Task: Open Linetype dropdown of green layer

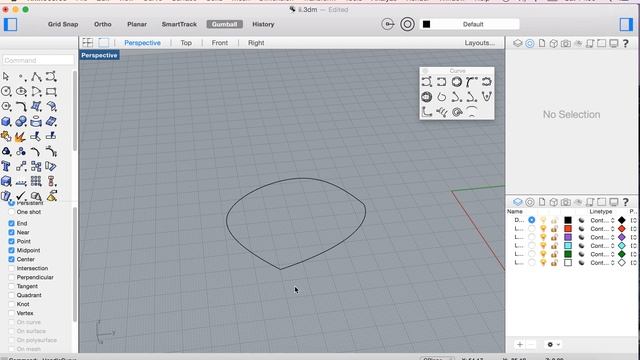Action: click(x=602, y=254)
